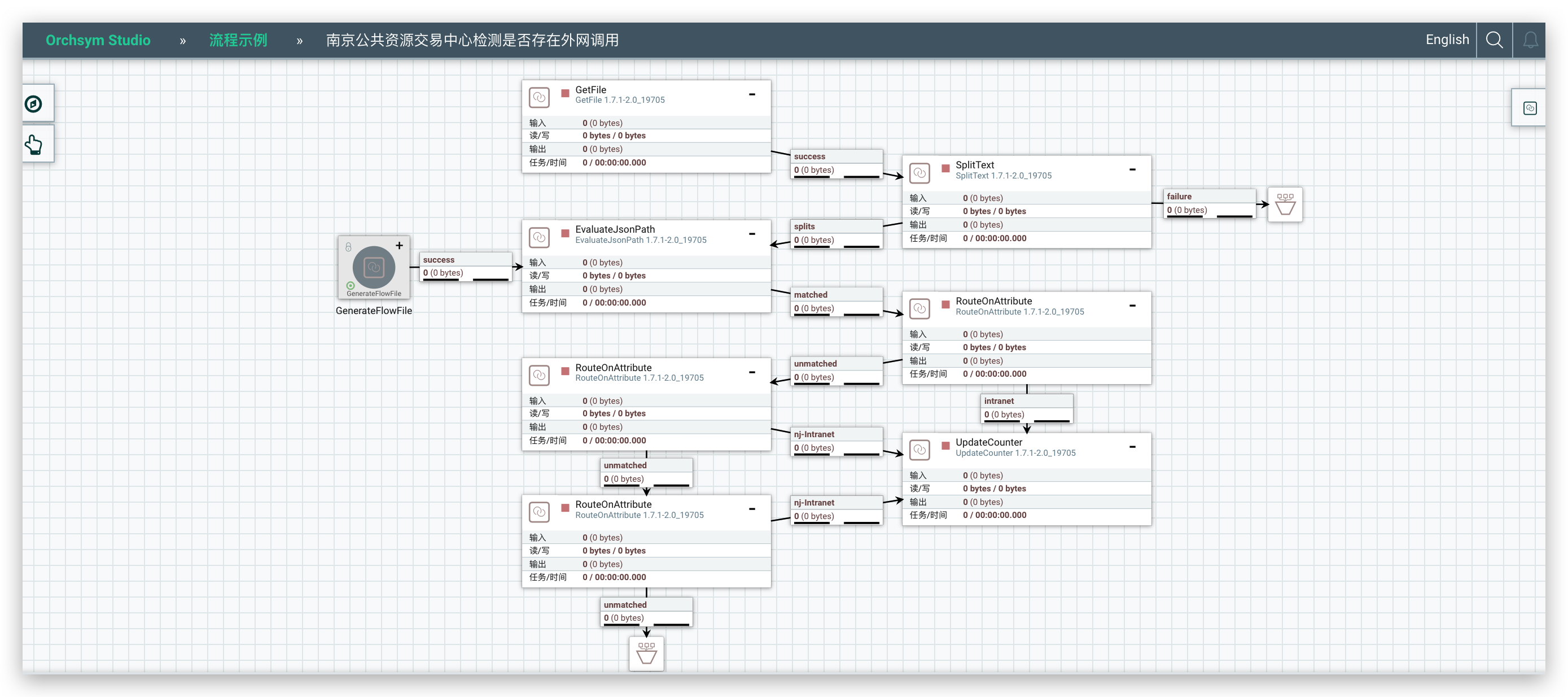The image size is (1568, 697).
Task: Collapse the UpdateCounter processor card
Action: (1132, 447)
